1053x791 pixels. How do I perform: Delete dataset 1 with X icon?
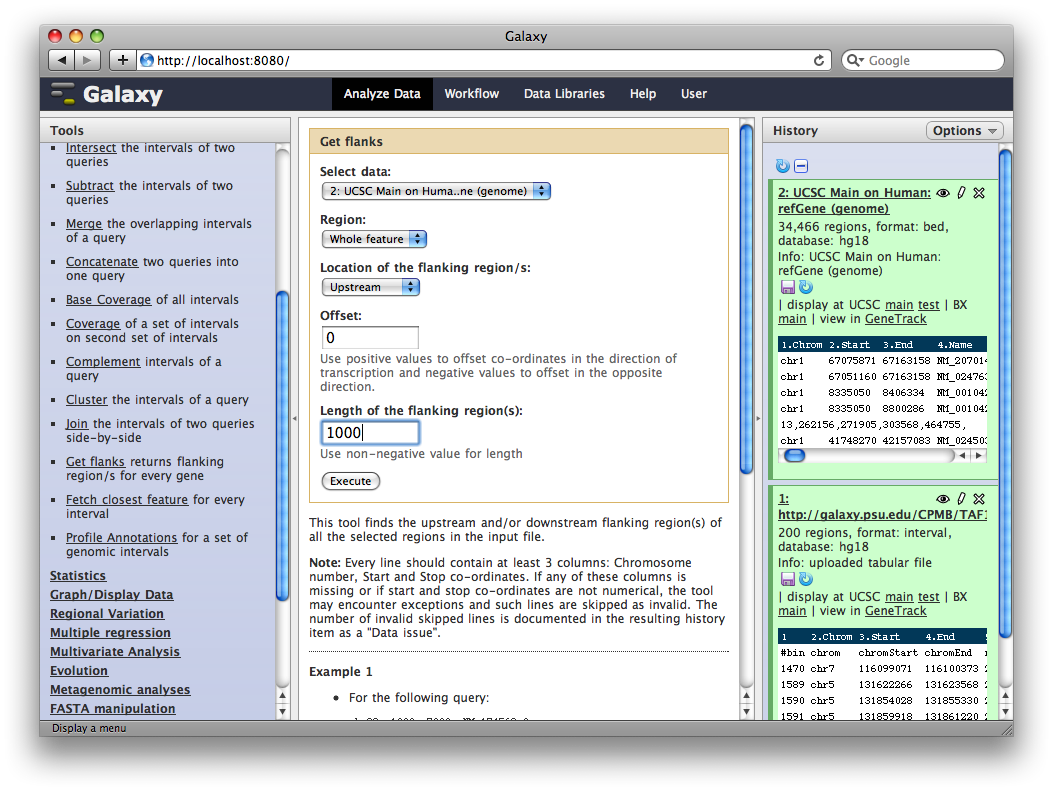(979, 498)
